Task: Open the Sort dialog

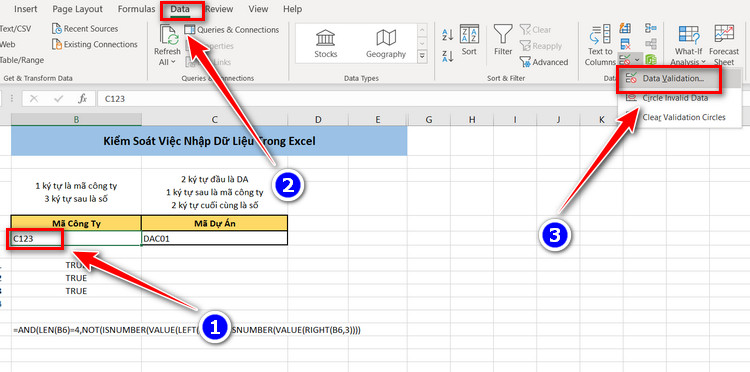Action: coord(469,40)
